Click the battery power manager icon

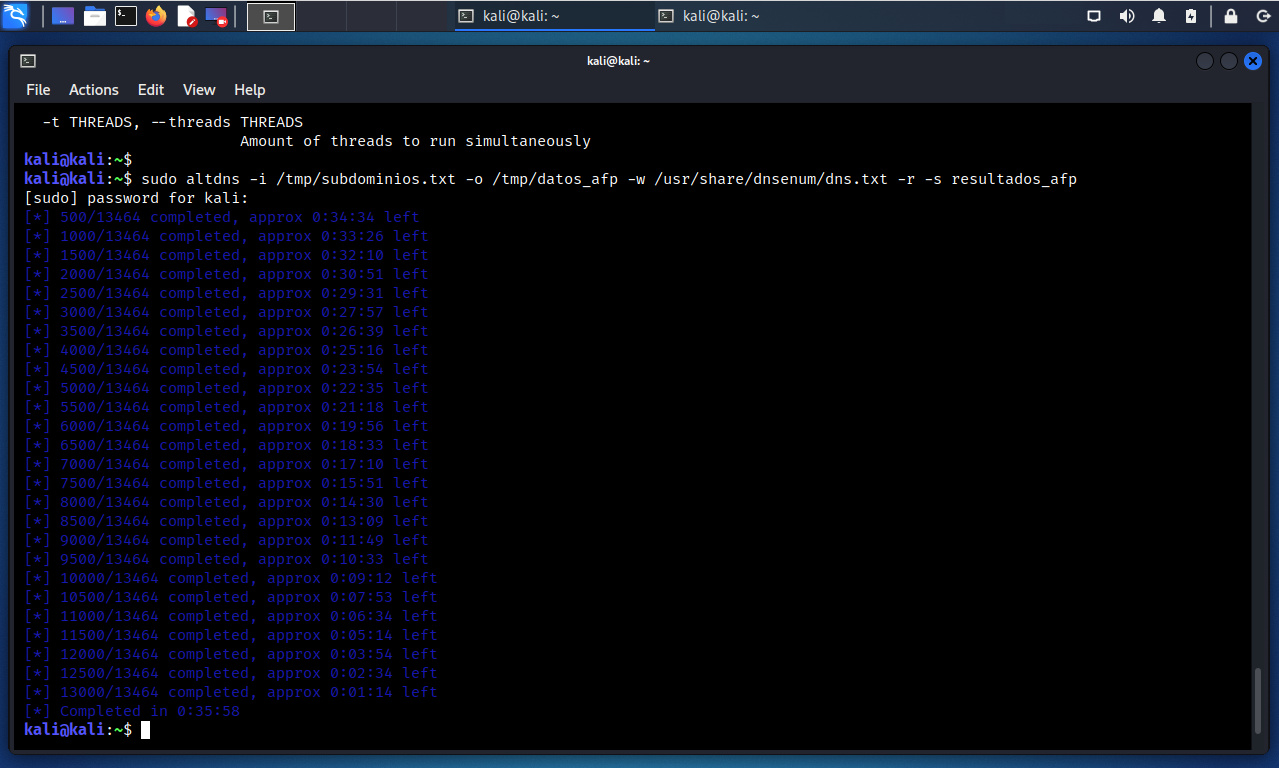click(1190, 16)
